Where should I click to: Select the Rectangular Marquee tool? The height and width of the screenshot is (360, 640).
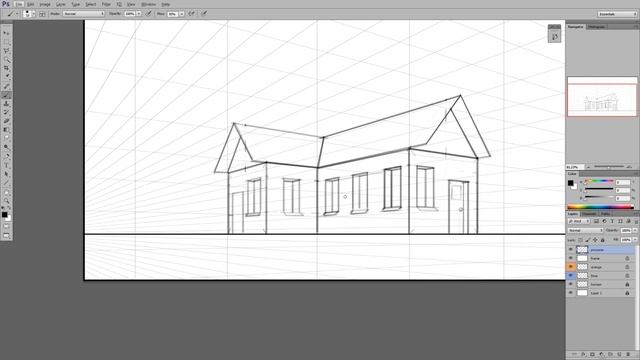tap(6, 42)
